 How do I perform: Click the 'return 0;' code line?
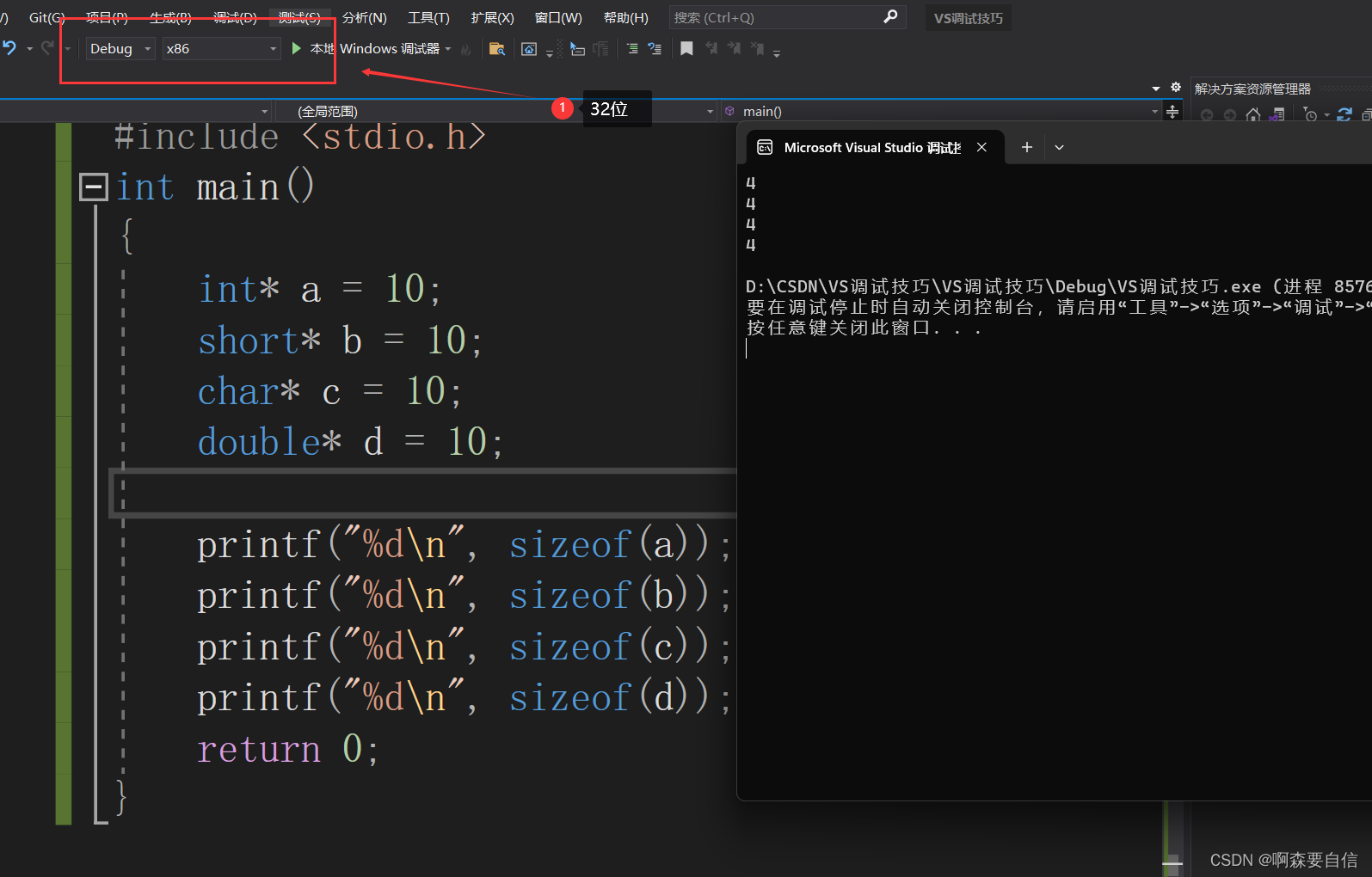287,749
